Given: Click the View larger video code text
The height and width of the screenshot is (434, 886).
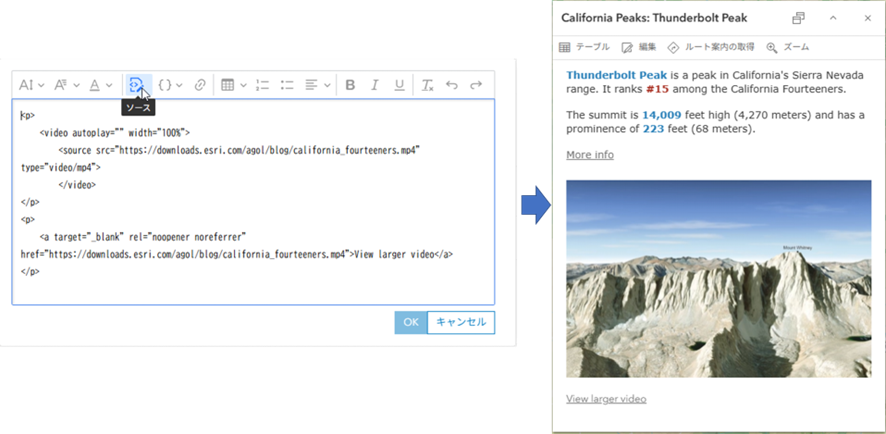Looking at the screenshot, I should click(393, 254).
